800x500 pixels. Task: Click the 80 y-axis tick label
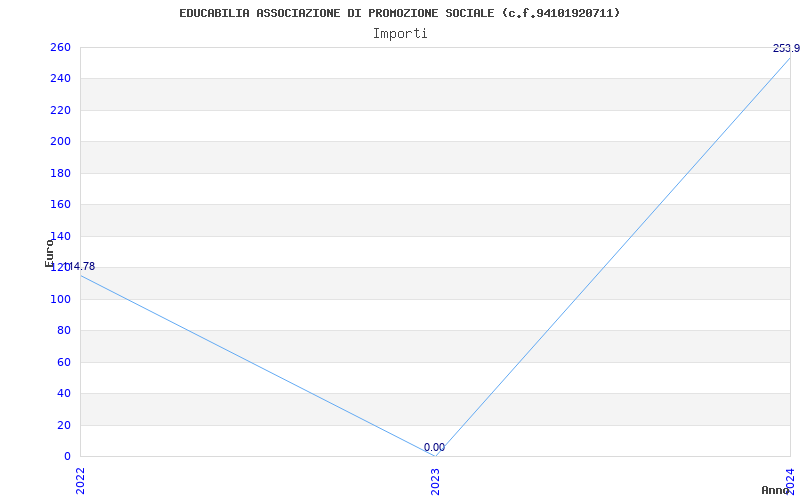[64, 330]
